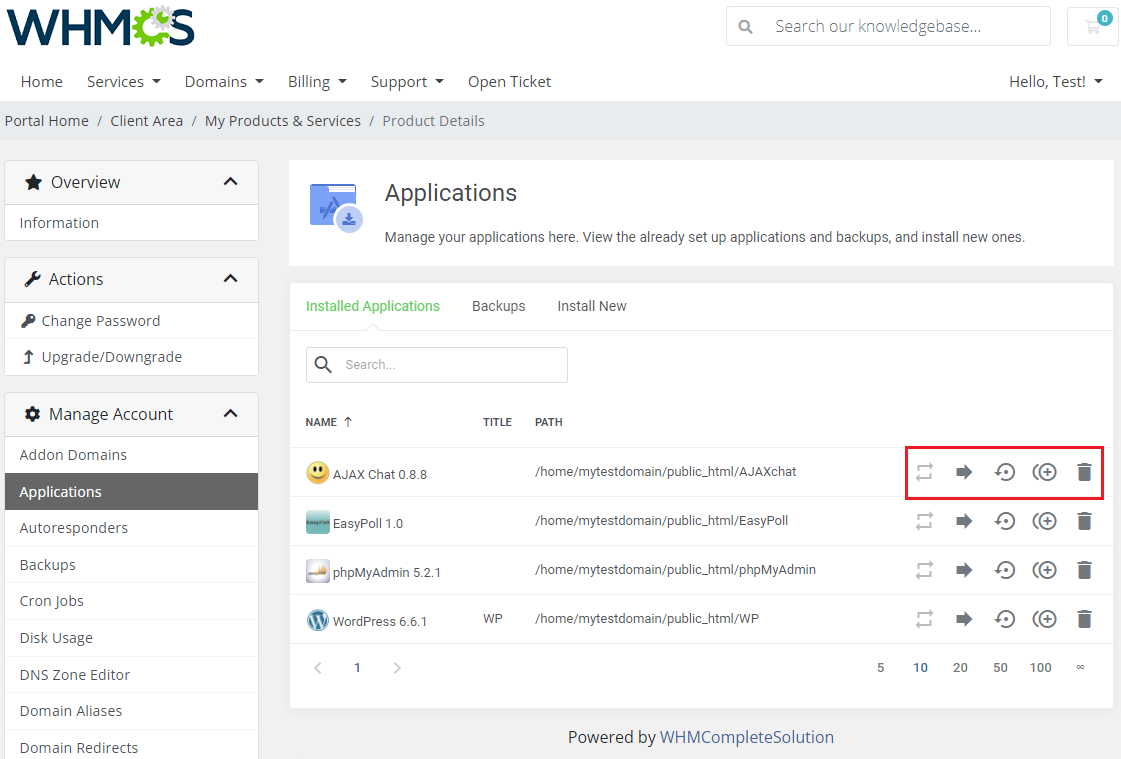Open the Hello, Test! account dropdown
The height and width of the screenshot is (759, 1121).
1055,81
